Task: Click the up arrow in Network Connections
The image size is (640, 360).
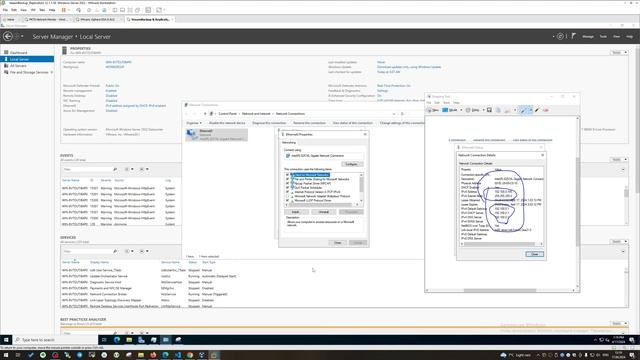Action: [205, 113]
